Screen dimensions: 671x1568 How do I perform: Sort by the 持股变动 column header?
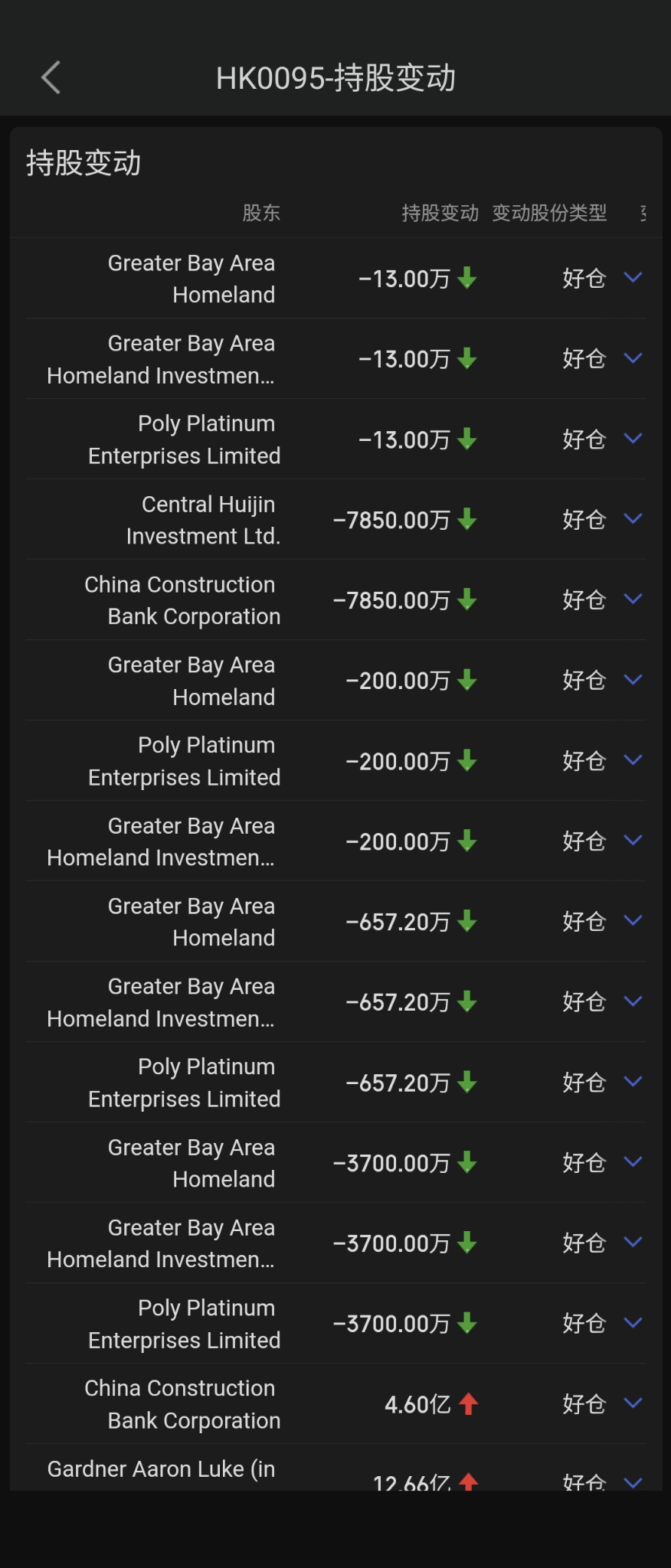(x=440, y=213)
